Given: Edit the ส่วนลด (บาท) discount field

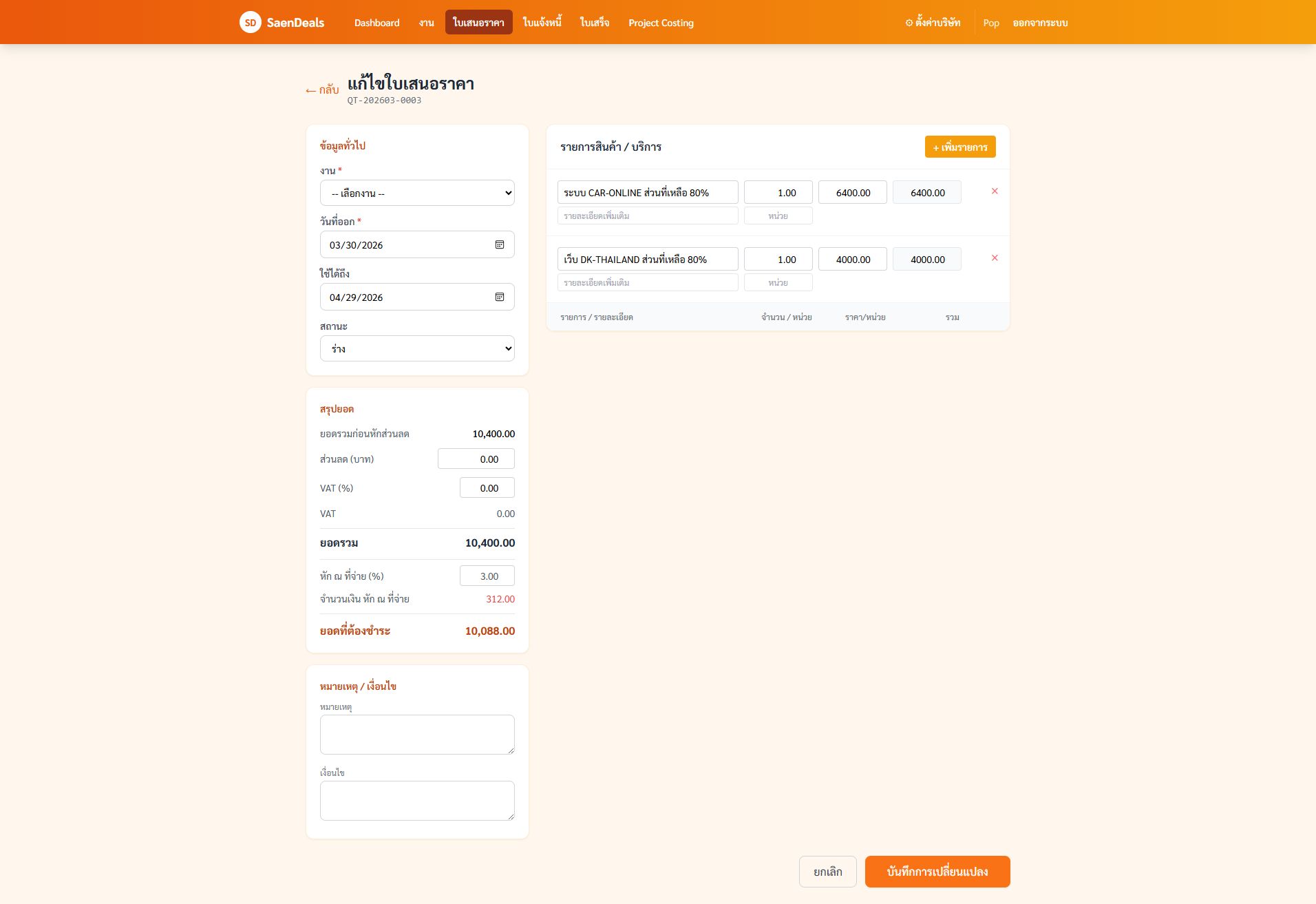Looking at the screenshot, I should point(476,459).
